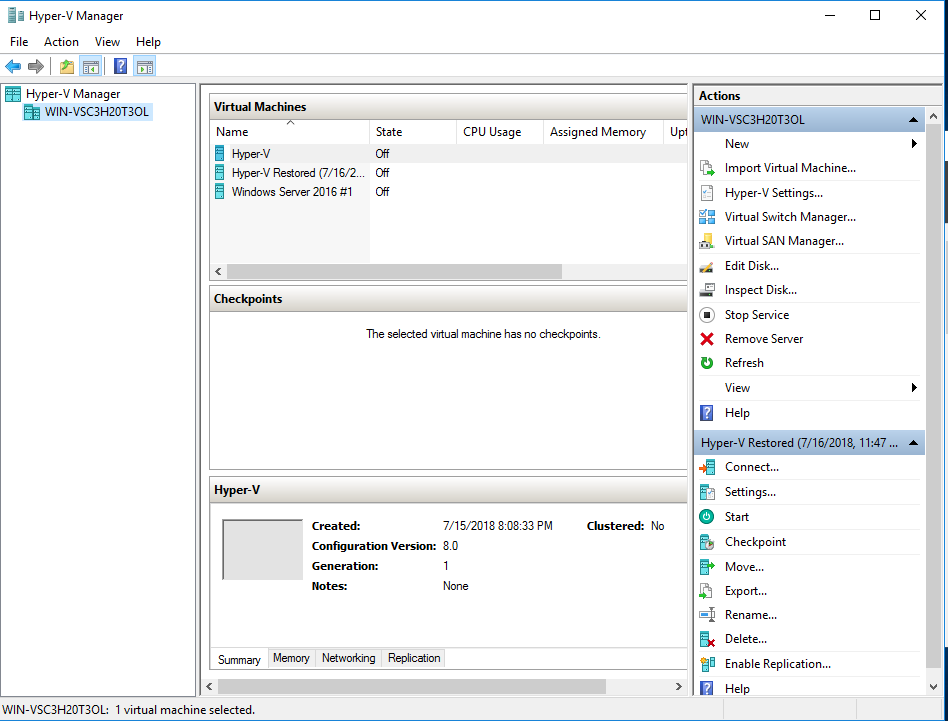Select the Windows Server 2016 #1 row

[449, 192]
